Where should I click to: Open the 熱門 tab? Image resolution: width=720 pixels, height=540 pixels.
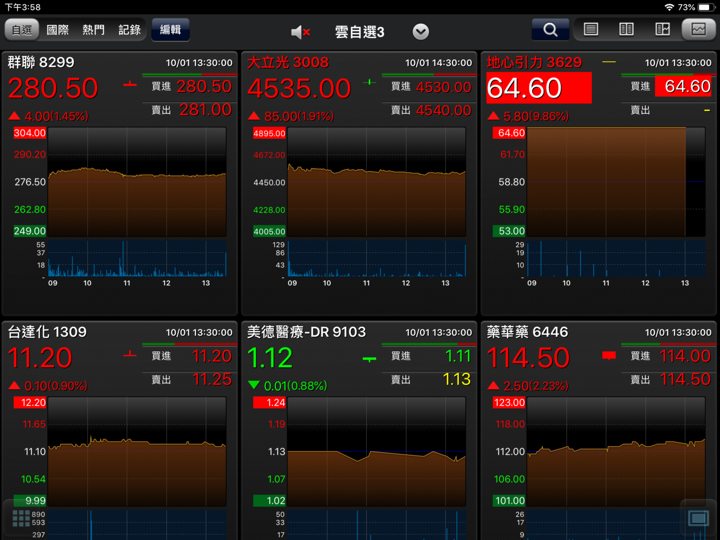[93, 30]
